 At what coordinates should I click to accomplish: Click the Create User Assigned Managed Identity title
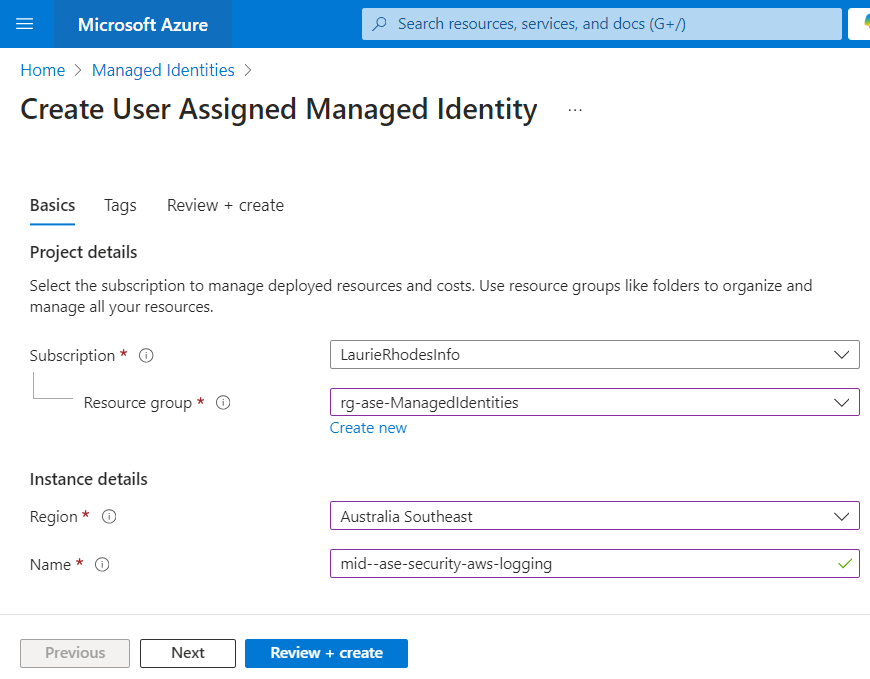(x=279, y=109)
